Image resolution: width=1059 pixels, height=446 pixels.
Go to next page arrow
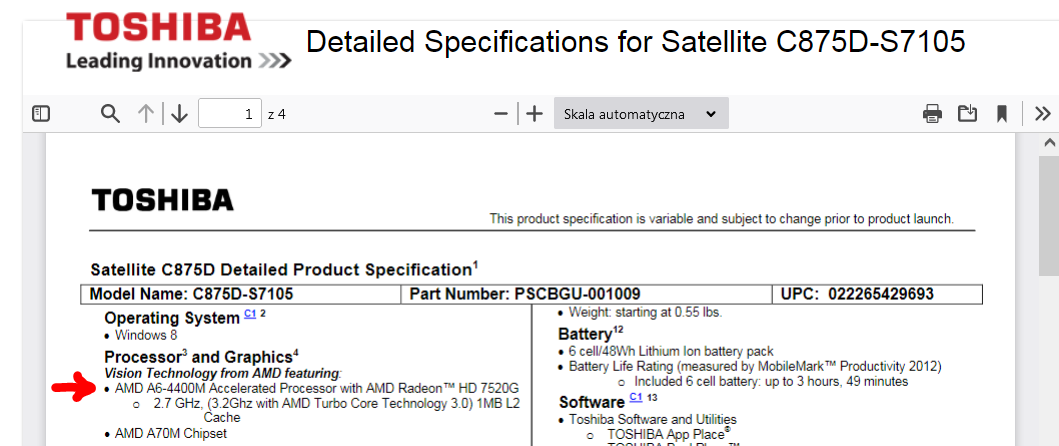click(179, 114)
